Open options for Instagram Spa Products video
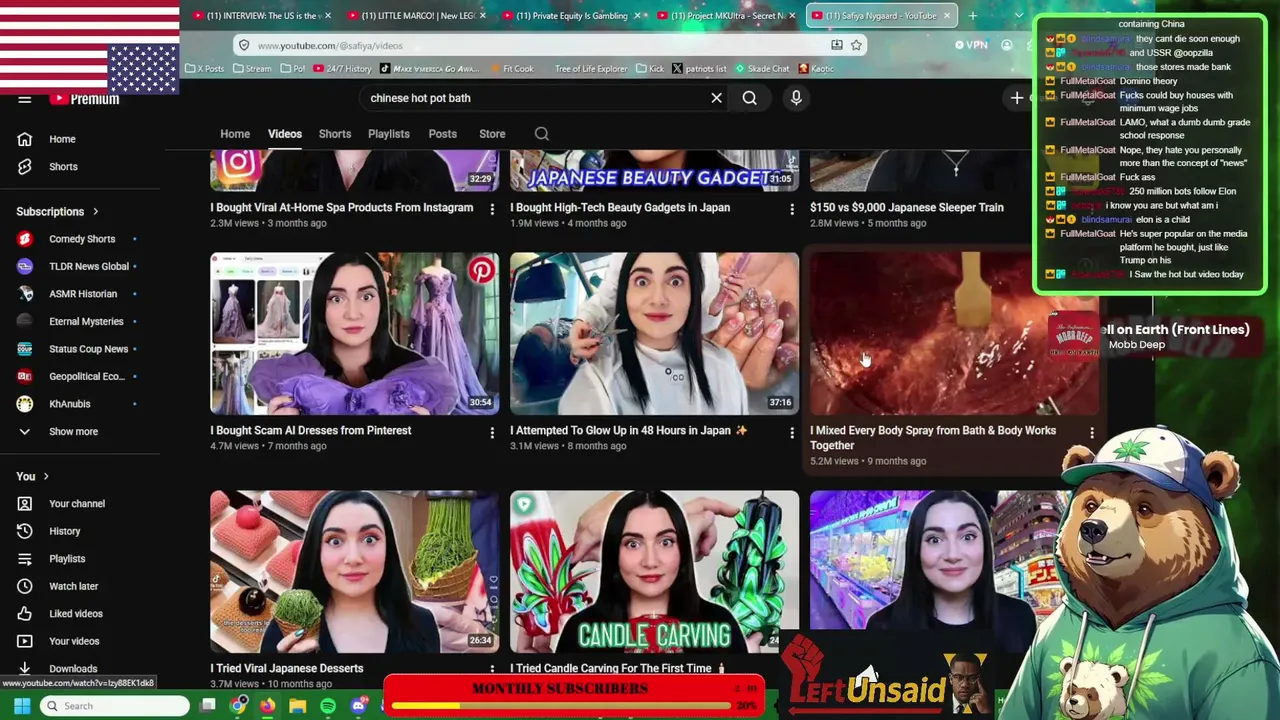The image size is (1280, 720). click(491, 209)
